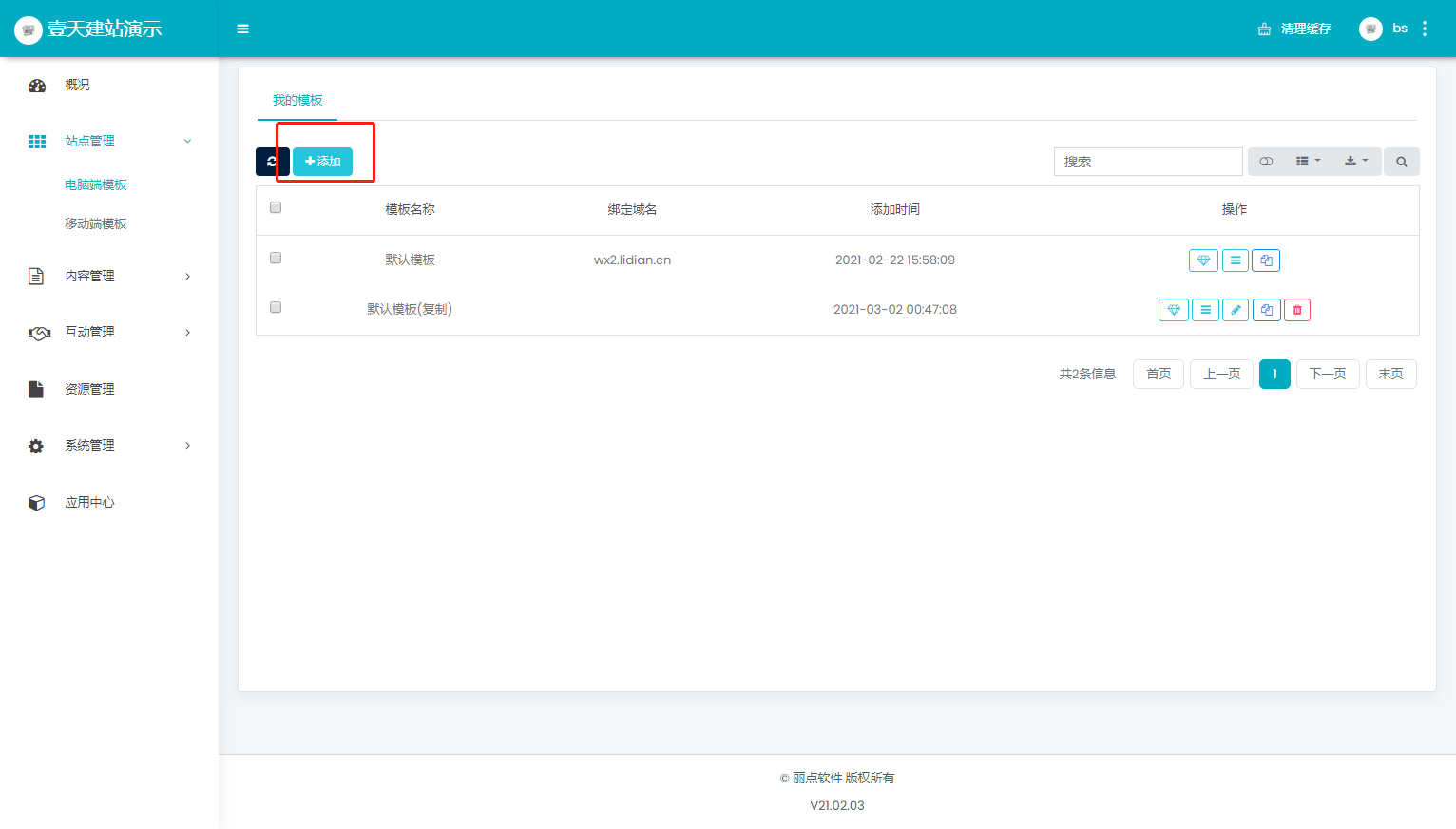Open the bs user avatar menu
The width and height of the screenshot is (1456, 829).
pos(1383,29)
